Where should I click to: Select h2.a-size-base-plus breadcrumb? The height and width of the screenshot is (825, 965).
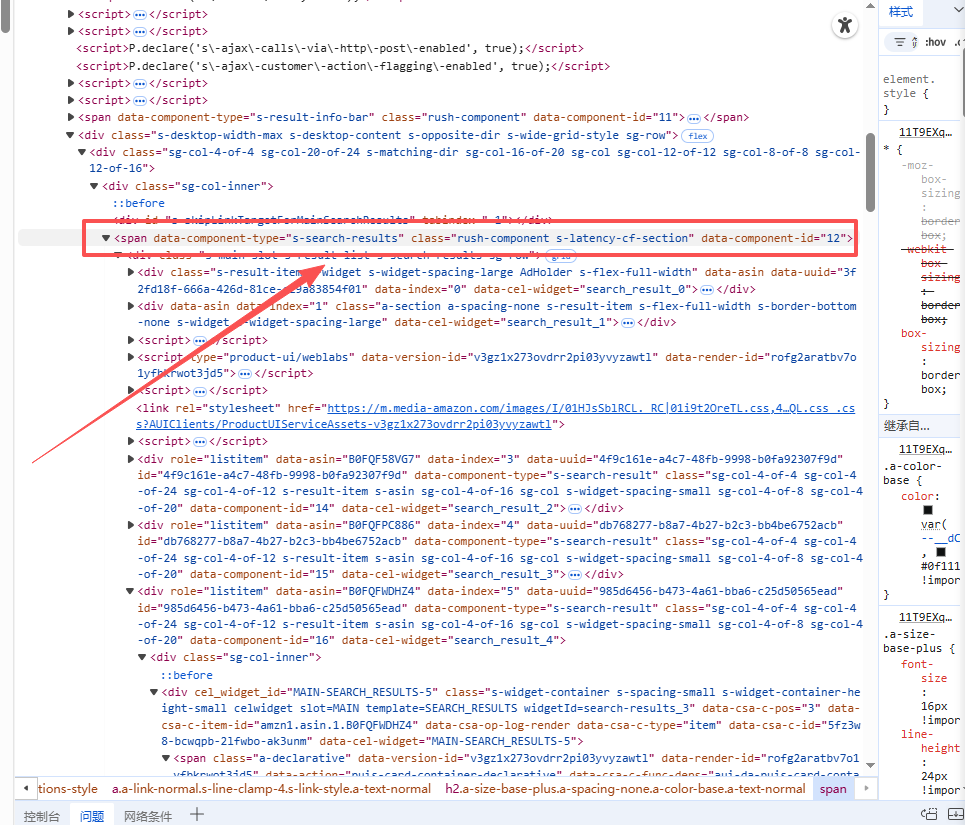click(x=625, y=789)
